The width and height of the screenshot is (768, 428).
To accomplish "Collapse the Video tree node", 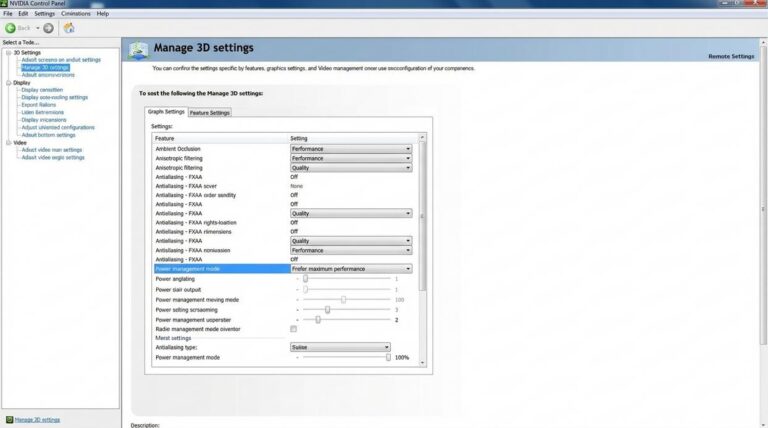I will click(8, 143).
